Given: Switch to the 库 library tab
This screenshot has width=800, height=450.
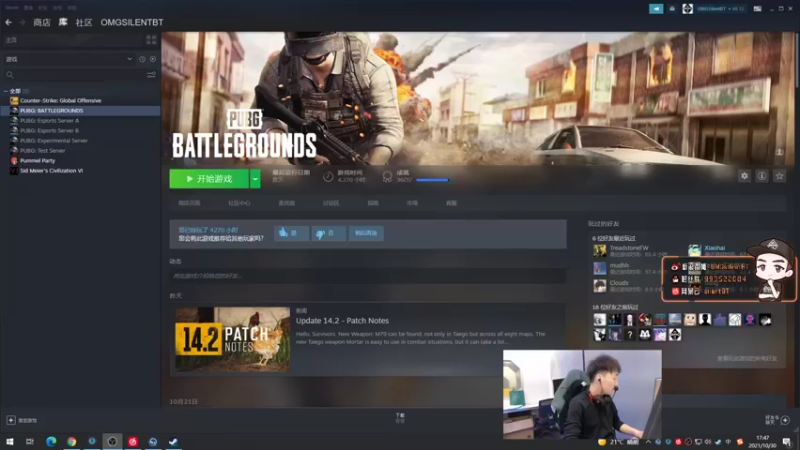Looking at the screenshot, I should (63, 22).
